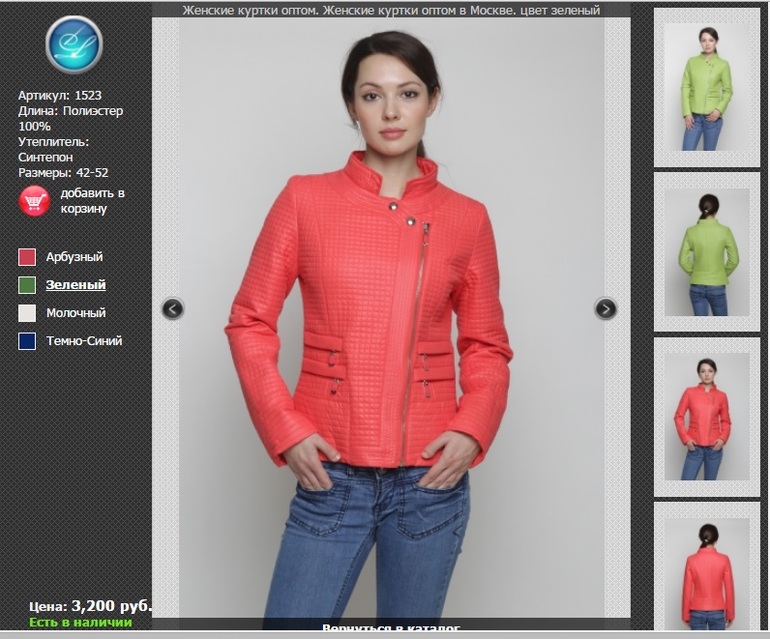Open the red jacket front view thumbnail
The image size is (770, 639).
point(707,417)
